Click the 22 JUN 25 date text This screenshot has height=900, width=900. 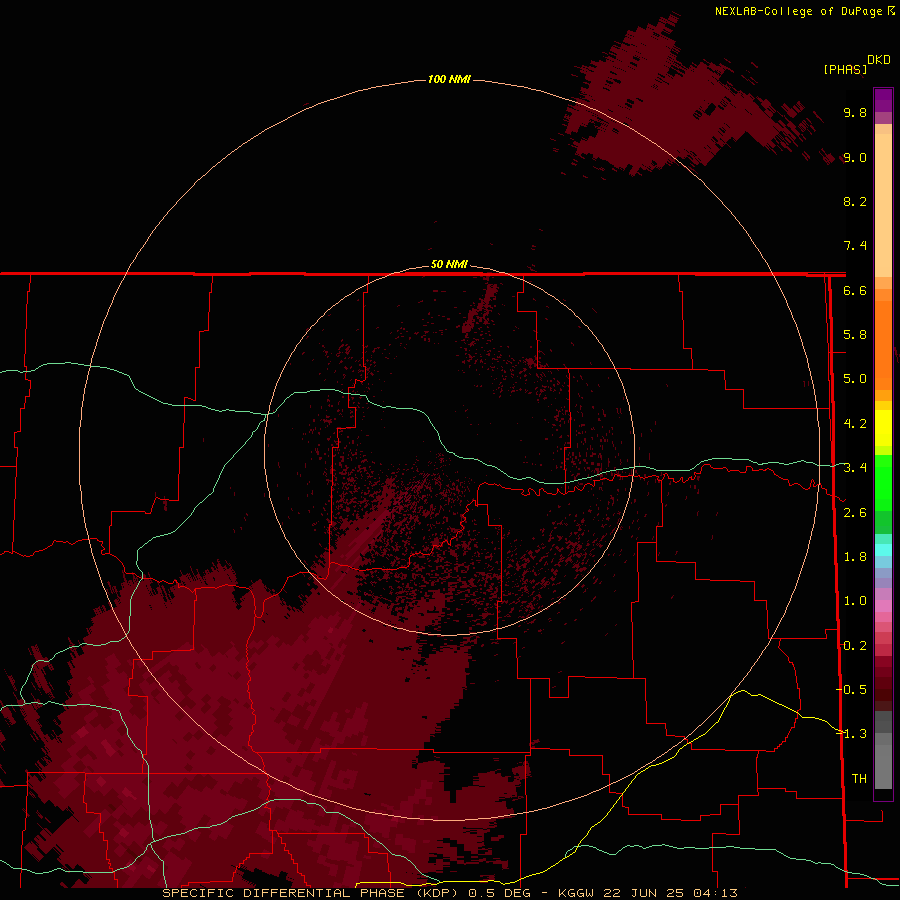(x=645, y=893)
